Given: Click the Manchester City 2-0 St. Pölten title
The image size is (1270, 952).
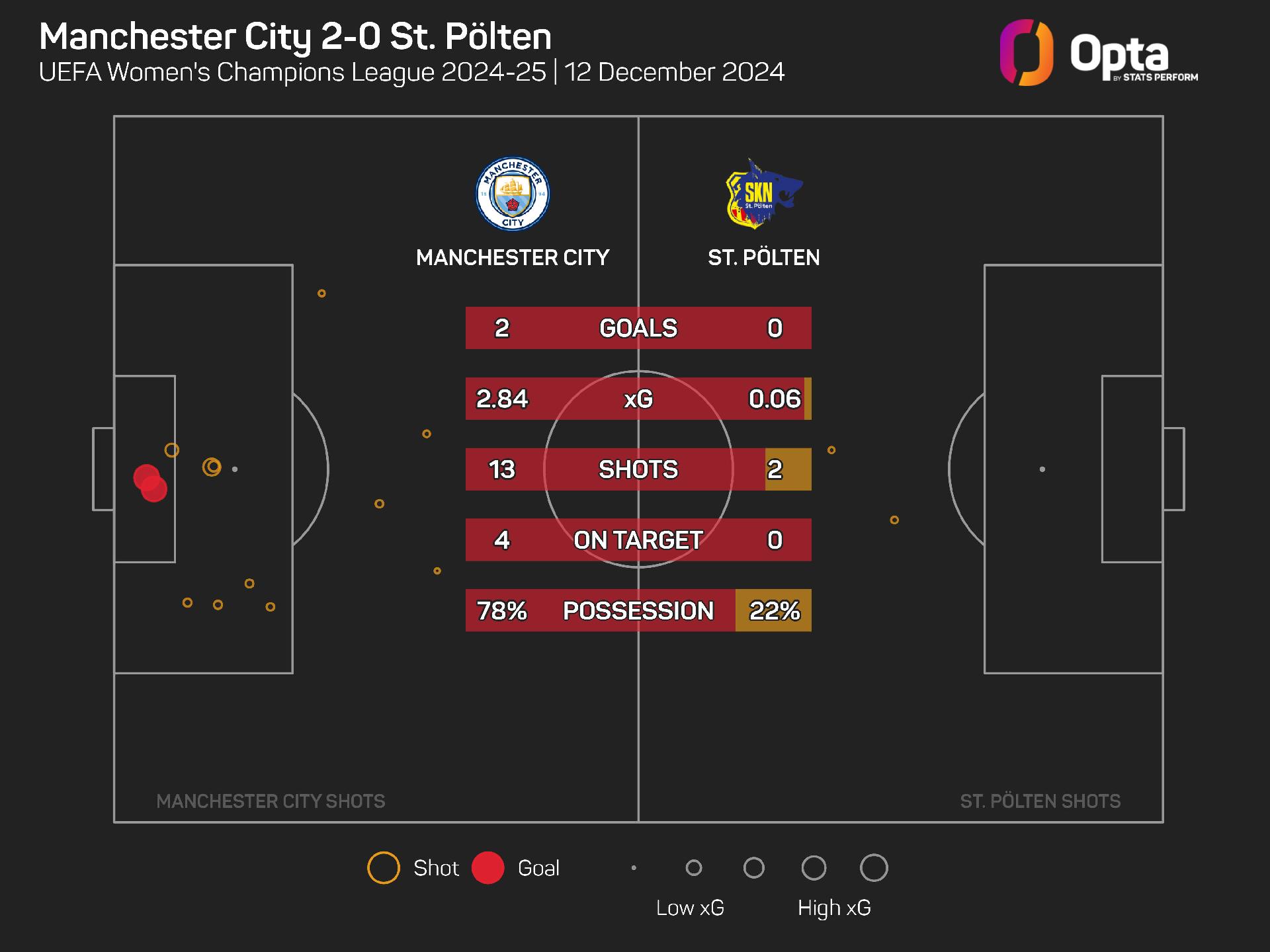Looking at the screenshot, I should click(x=296, y=37).
